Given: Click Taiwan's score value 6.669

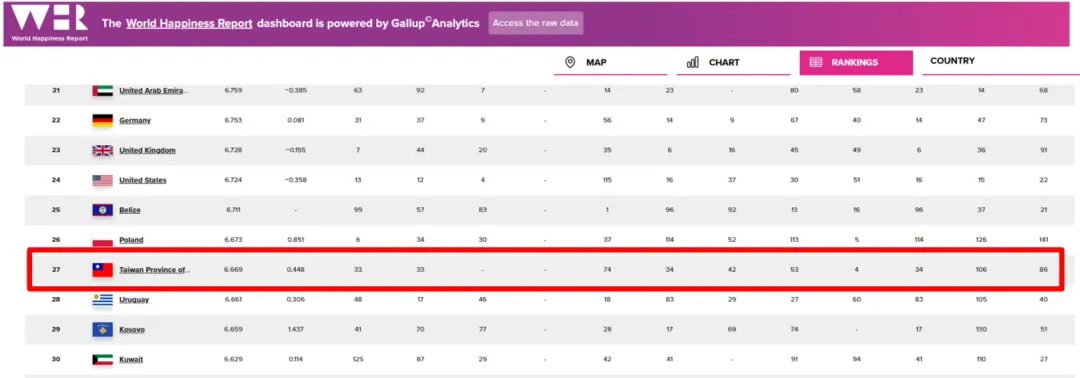Looking at the screenshot, I should tap(233, 270).
